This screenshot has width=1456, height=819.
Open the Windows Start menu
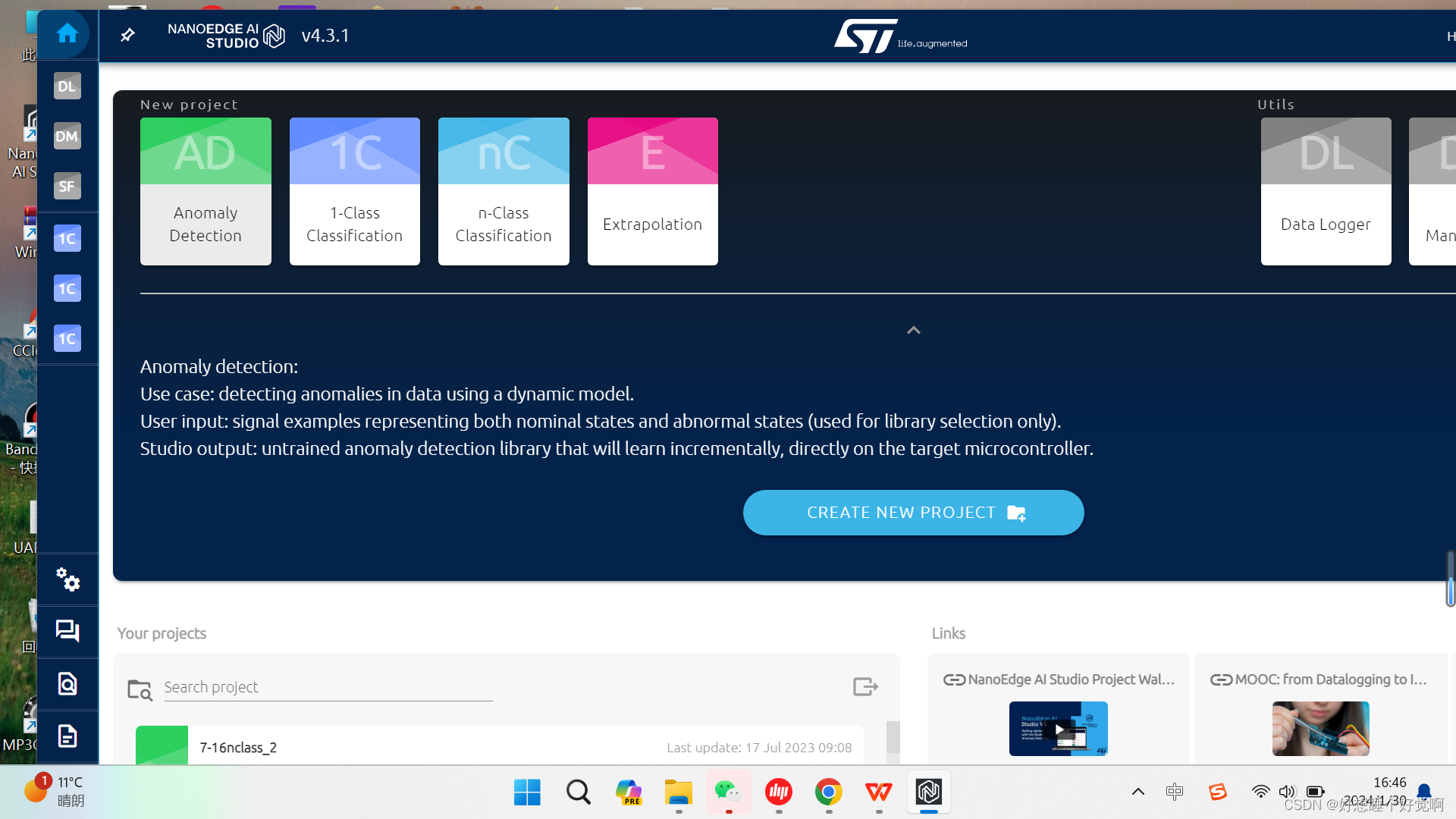tap(527, 792)
